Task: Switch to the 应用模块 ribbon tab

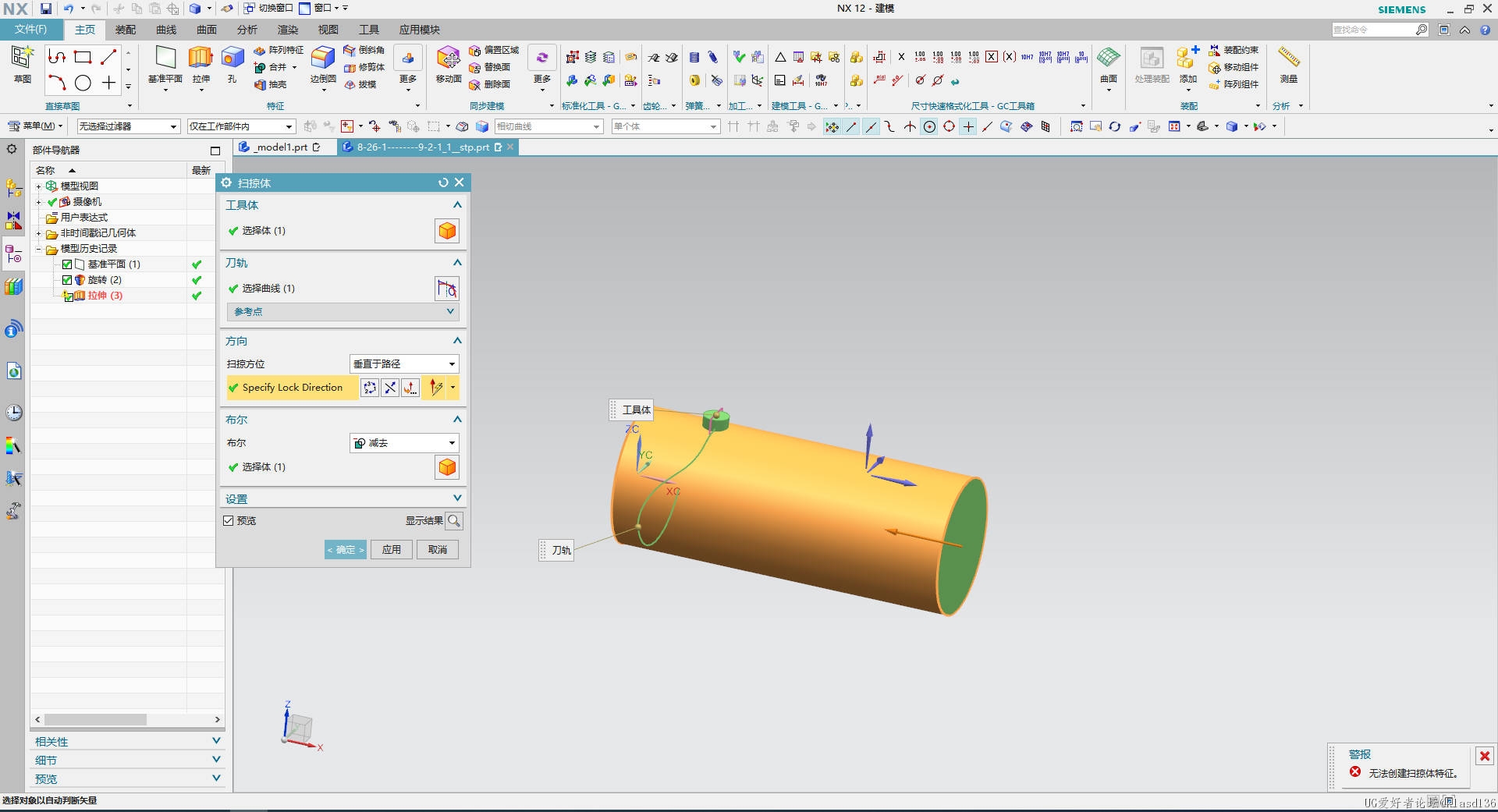Action: 420,30
